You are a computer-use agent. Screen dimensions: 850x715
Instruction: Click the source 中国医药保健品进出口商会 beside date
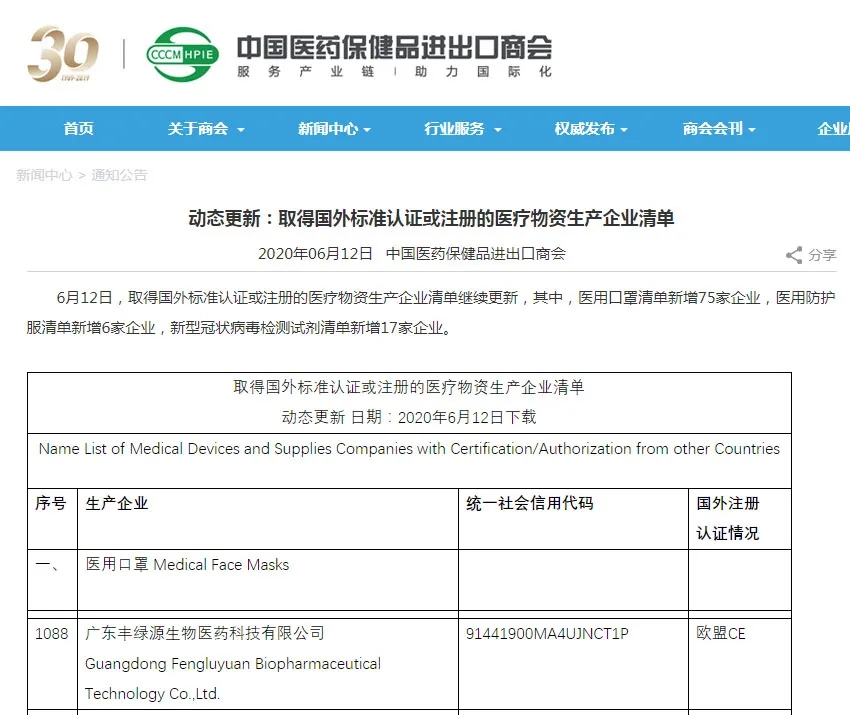475,254
